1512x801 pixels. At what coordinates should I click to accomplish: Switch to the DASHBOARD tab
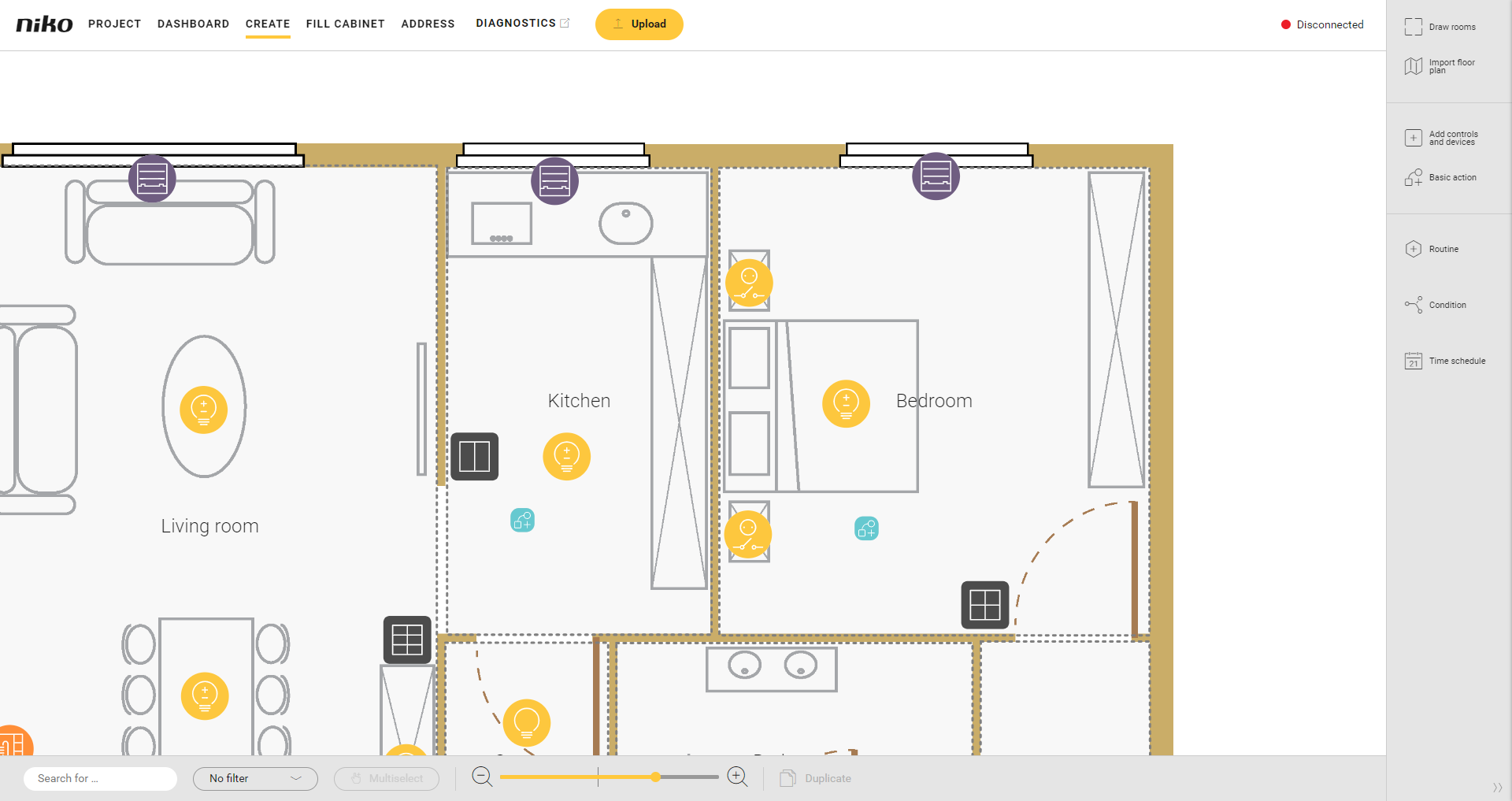point(194,24)
